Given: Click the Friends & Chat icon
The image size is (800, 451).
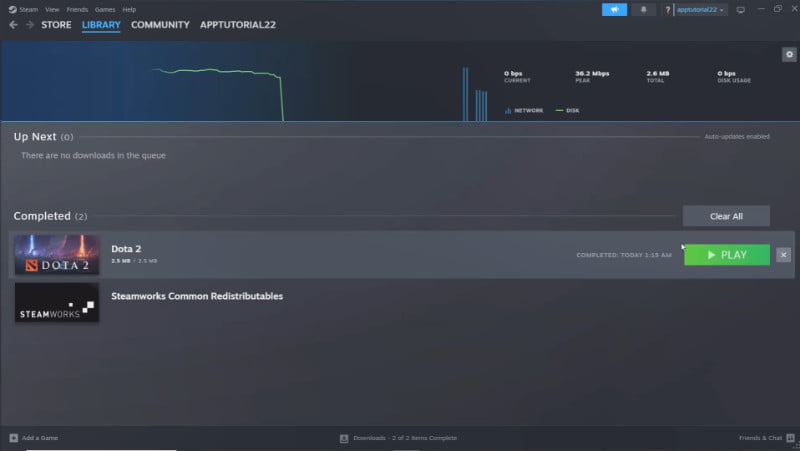Looking at the screenshot, I should 790,438.
